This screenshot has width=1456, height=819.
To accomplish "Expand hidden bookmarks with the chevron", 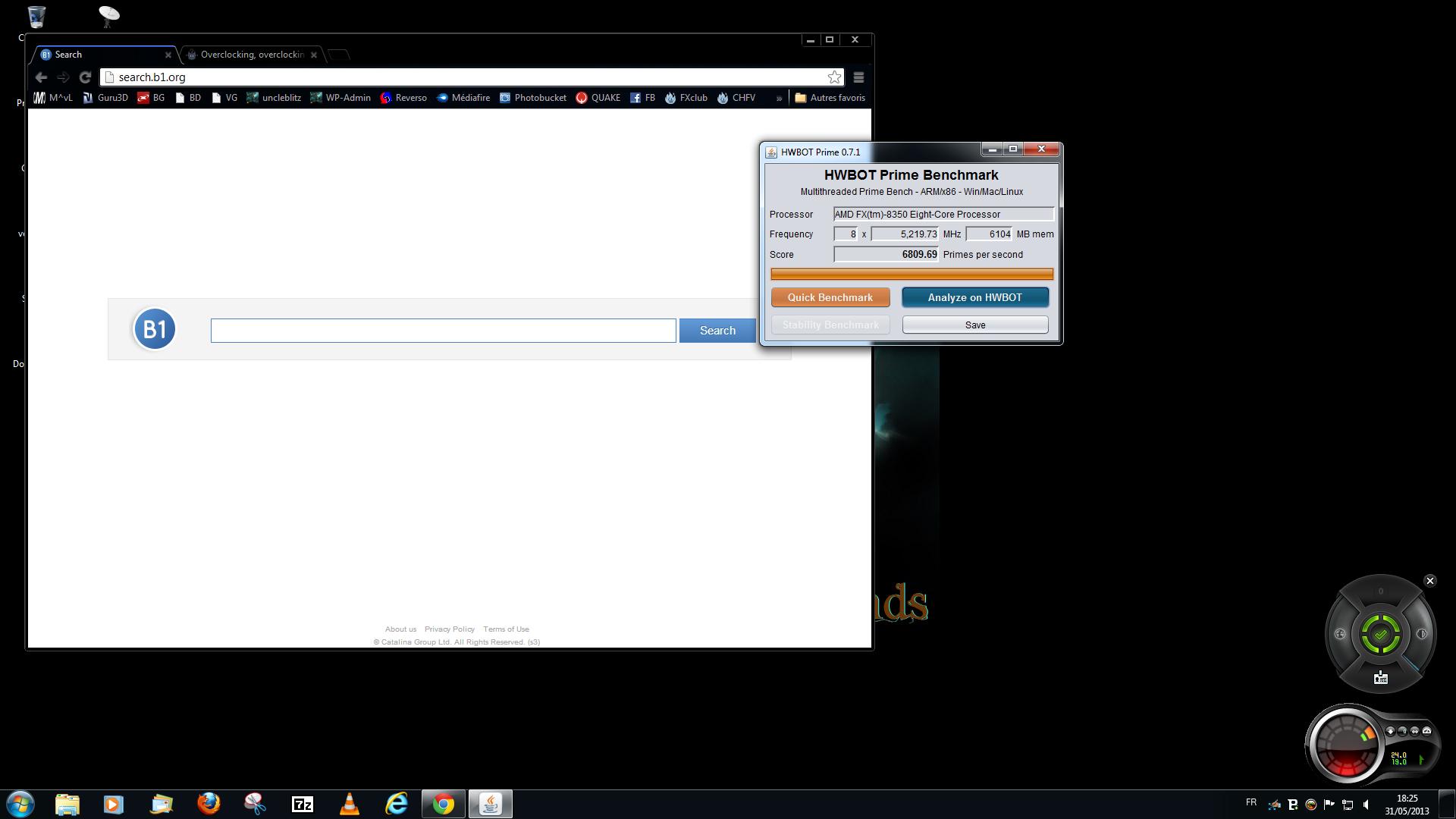I will (779, 98).
